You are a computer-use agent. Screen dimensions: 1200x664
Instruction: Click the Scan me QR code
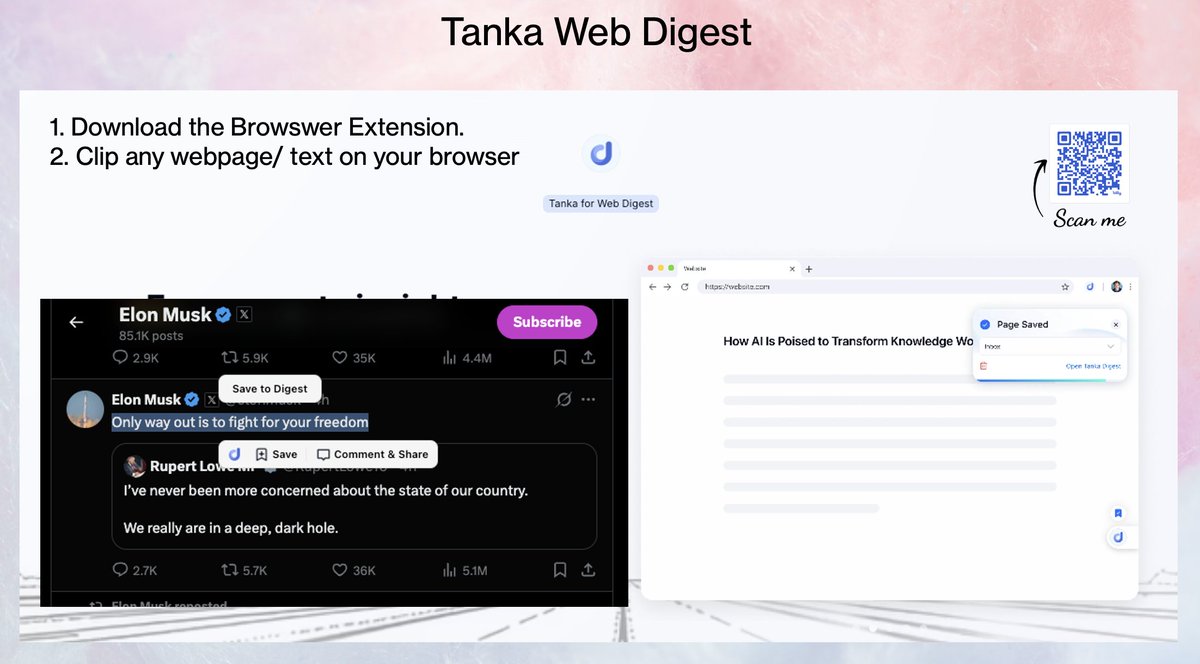coord(1089,164)
